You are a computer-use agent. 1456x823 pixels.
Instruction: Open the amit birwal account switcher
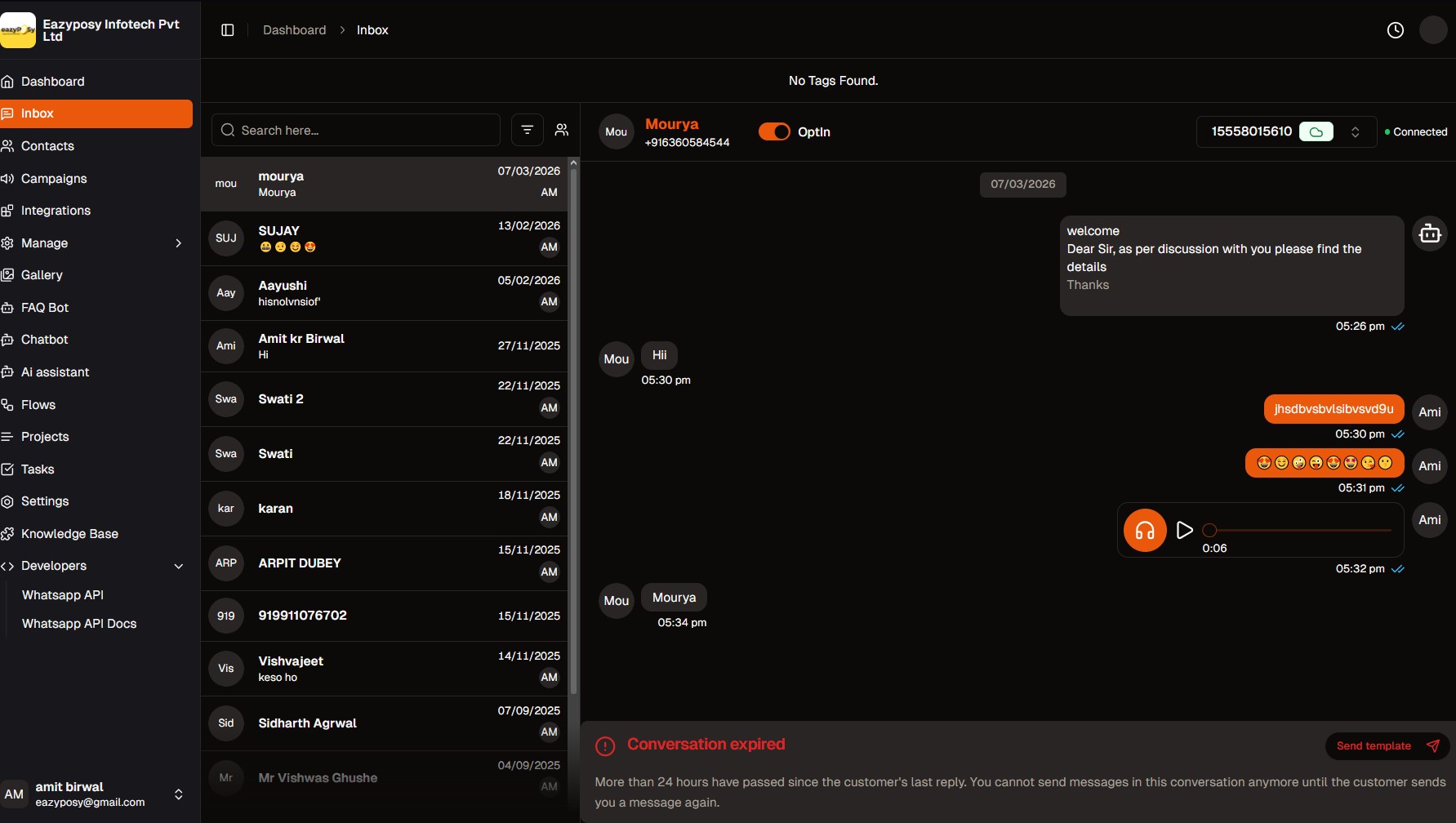coord(178,794)
